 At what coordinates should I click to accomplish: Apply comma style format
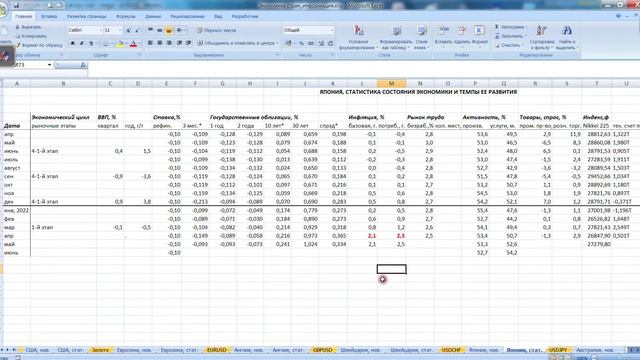pyautogui.click(x=311, y=43)
